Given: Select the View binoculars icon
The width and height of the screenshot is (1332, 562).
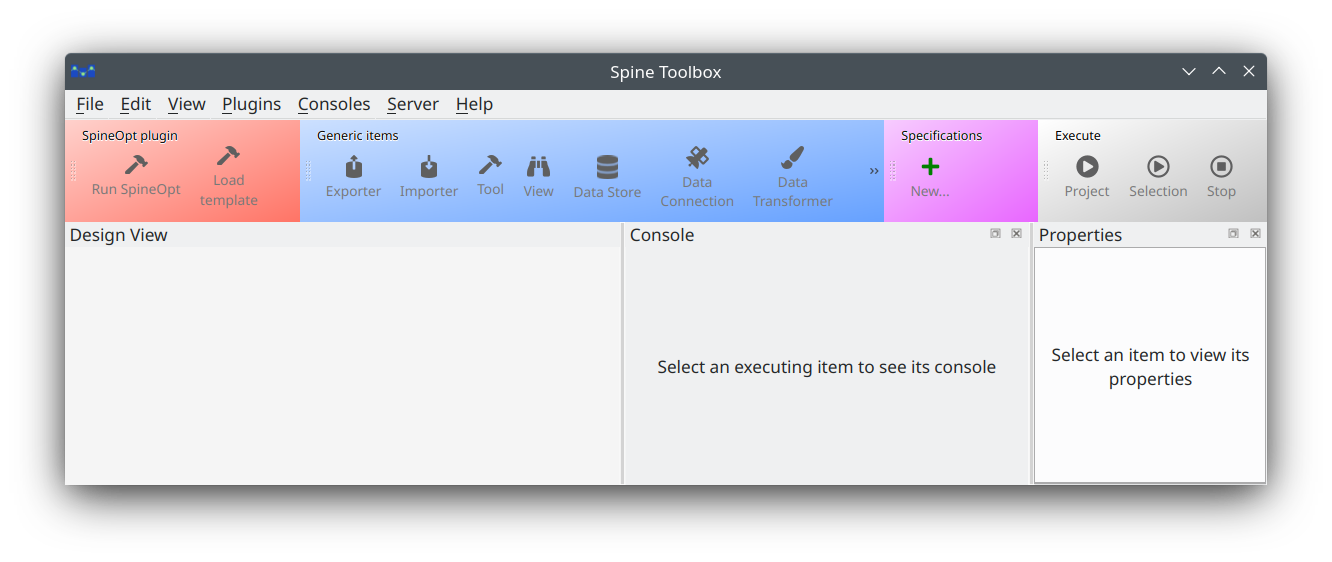Looking at the screenshot, I should [x=538, y=166].
